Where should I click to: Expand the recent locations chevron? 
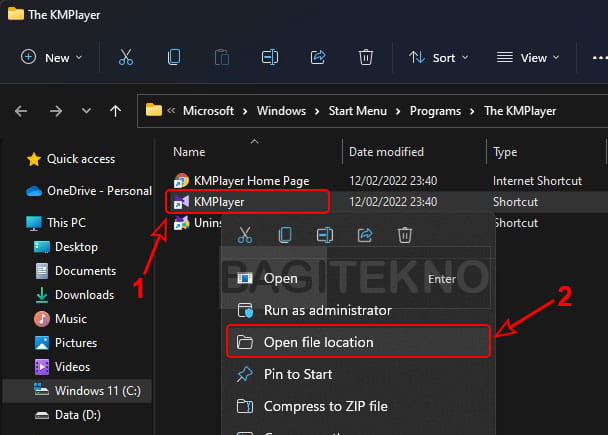[x=86, y=111]
